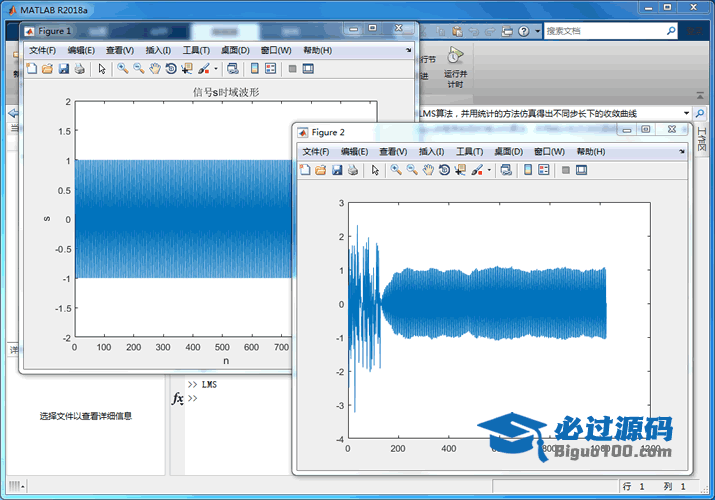This screenshot has height=500, width=715.
Task: Click New Figure icon in Figure 2 toolbar
Action: pyautogui.click(x=305, y=170)
